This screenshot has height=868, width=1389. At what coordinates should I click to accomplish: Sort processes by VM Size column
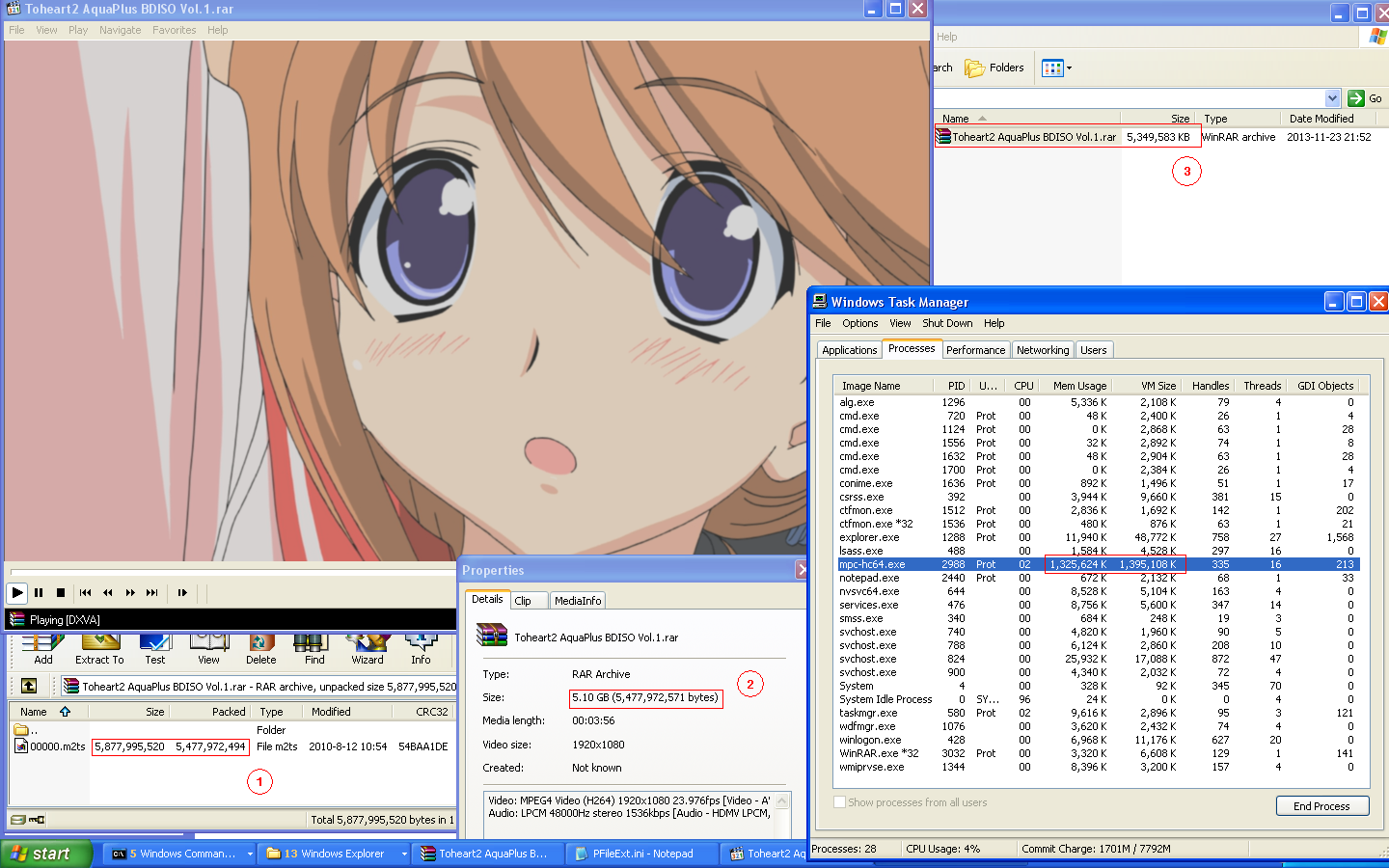click(1146, 386)
